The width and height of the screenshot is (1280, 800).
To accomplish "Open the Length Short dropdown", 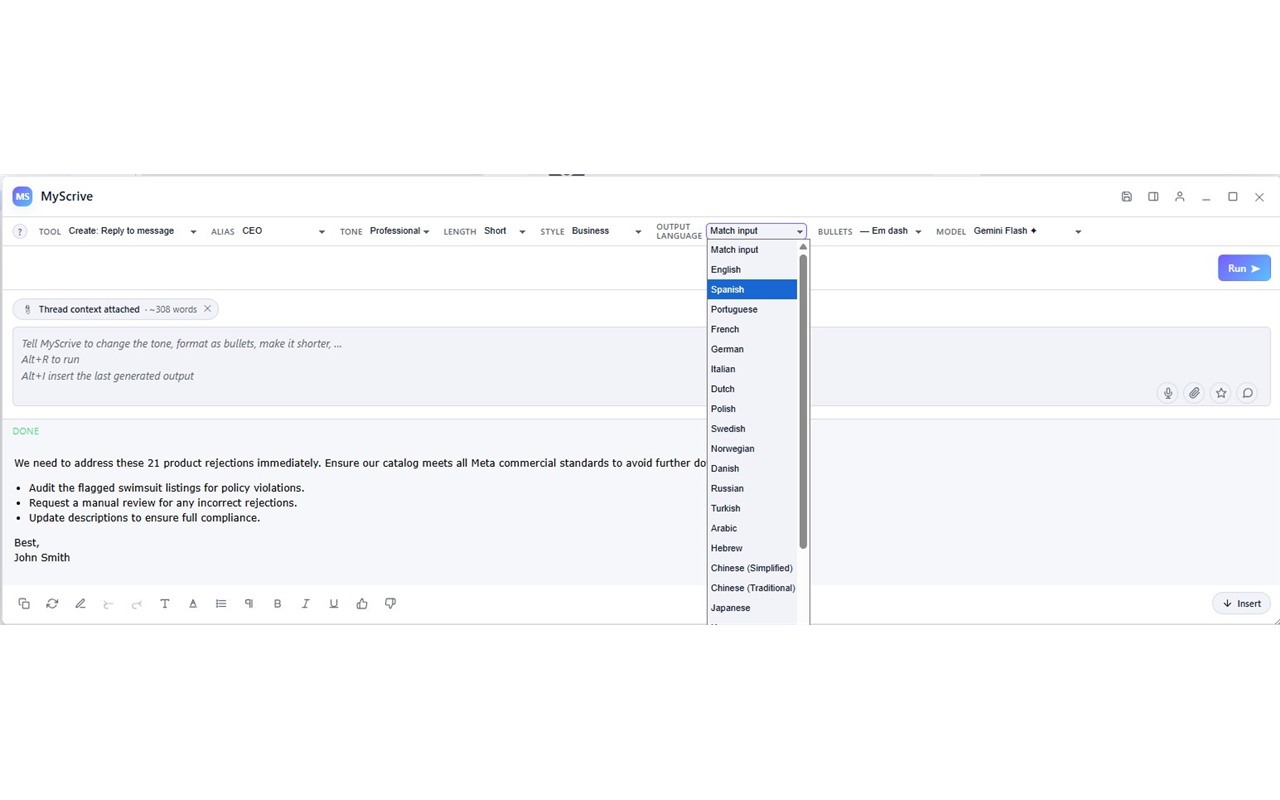I will tap(504, 231).
